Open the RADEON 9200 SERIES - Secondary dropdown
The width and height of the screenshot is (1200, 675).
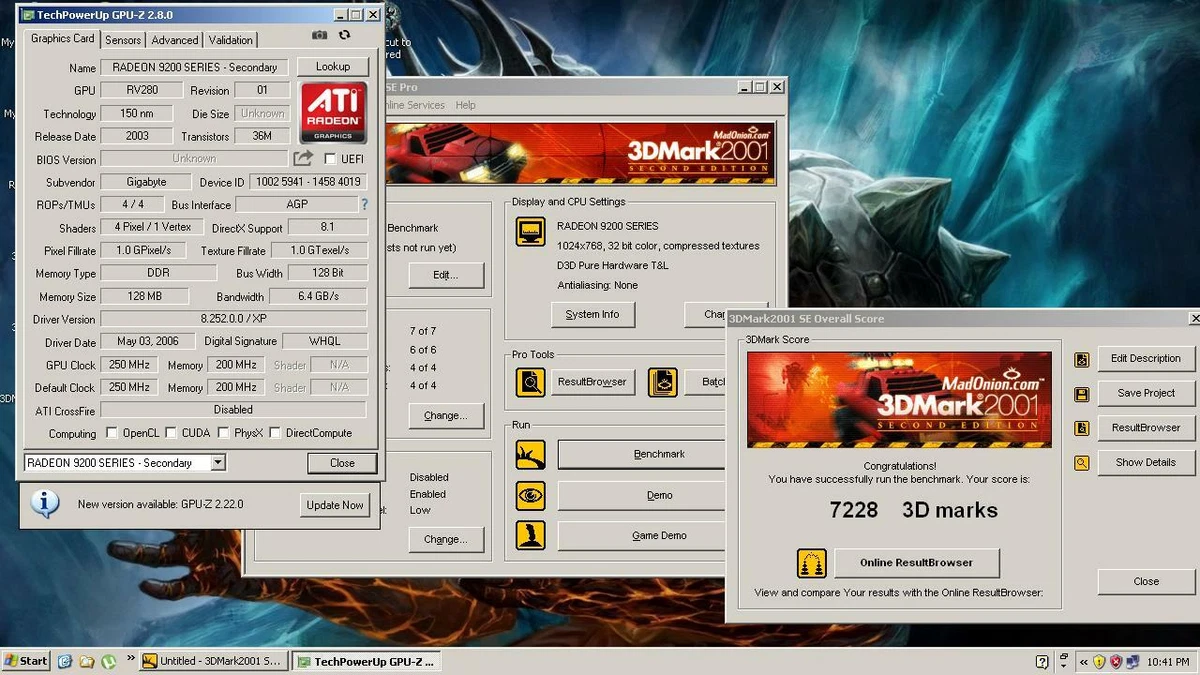pos(218,463)
